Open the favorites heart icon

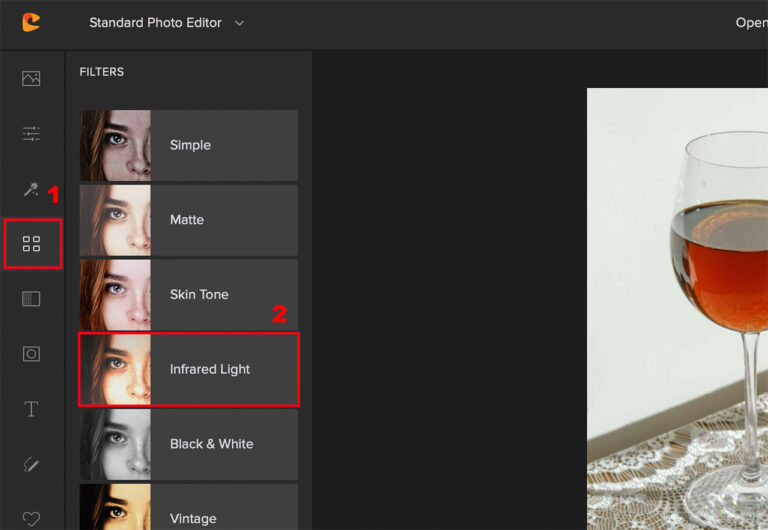point(31,518)
